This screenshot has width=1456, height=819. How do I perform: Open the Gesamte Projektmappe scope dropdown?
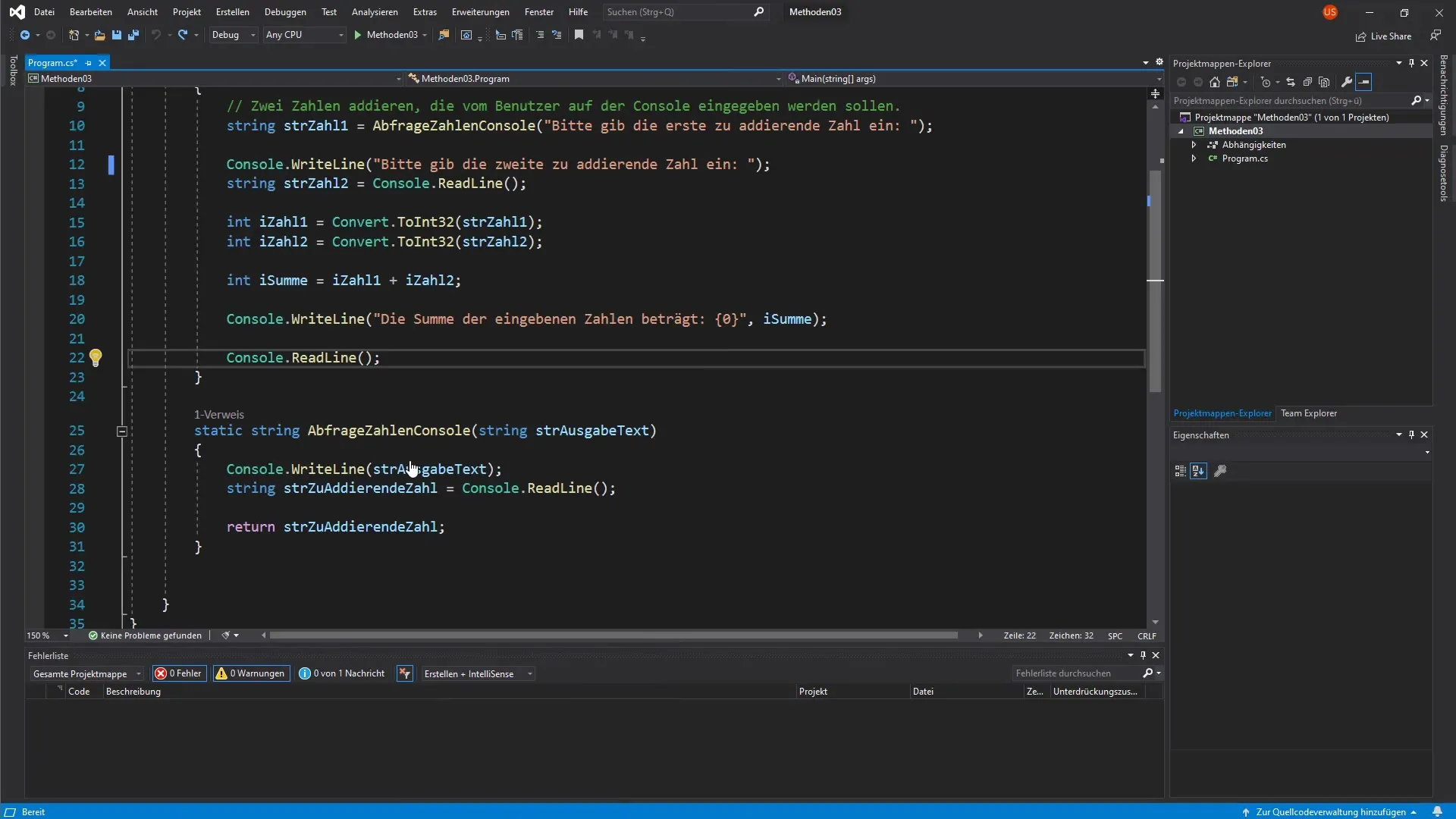coord(86,673)
